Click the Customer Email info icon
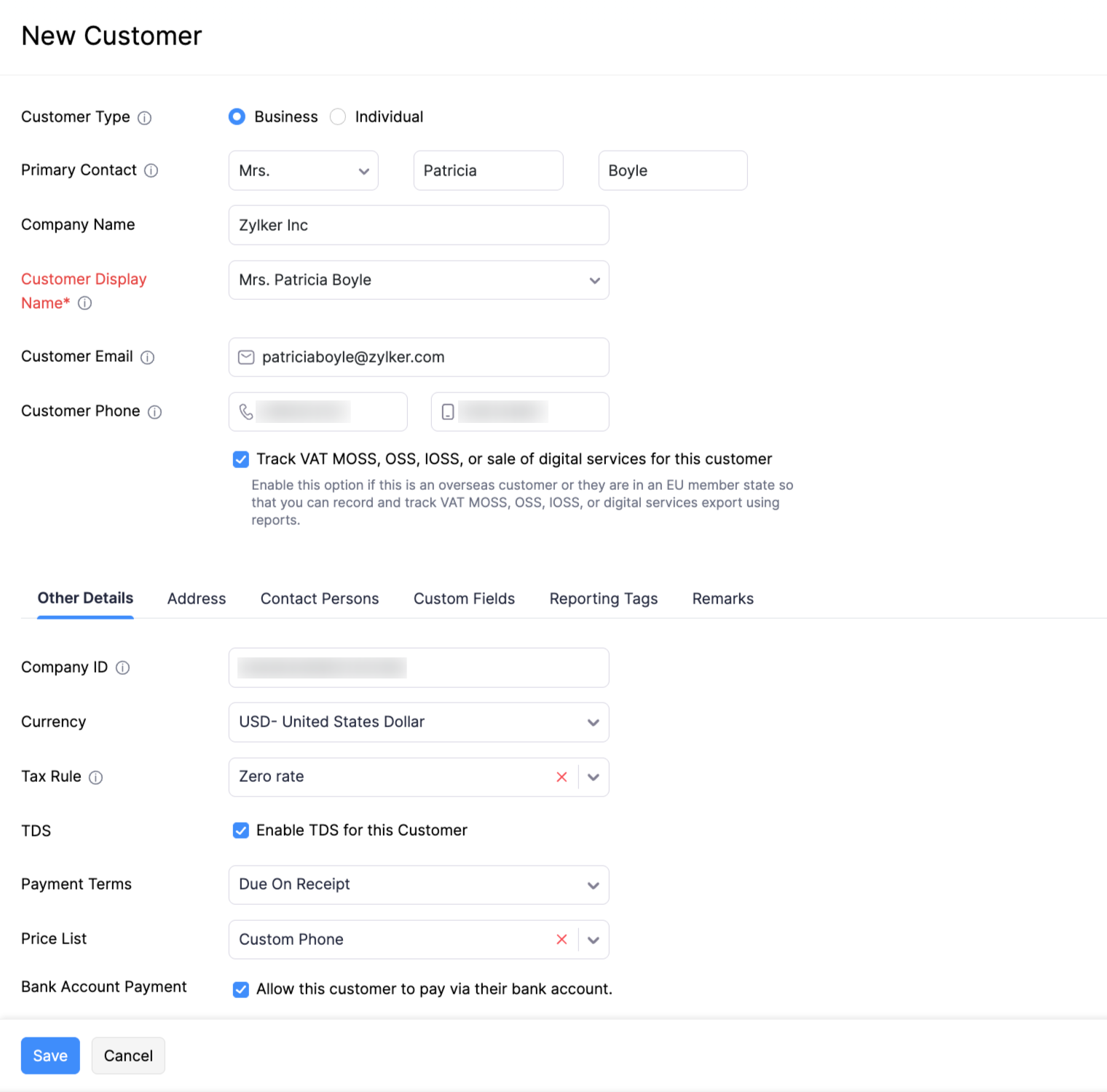 (x=148, y=357)
